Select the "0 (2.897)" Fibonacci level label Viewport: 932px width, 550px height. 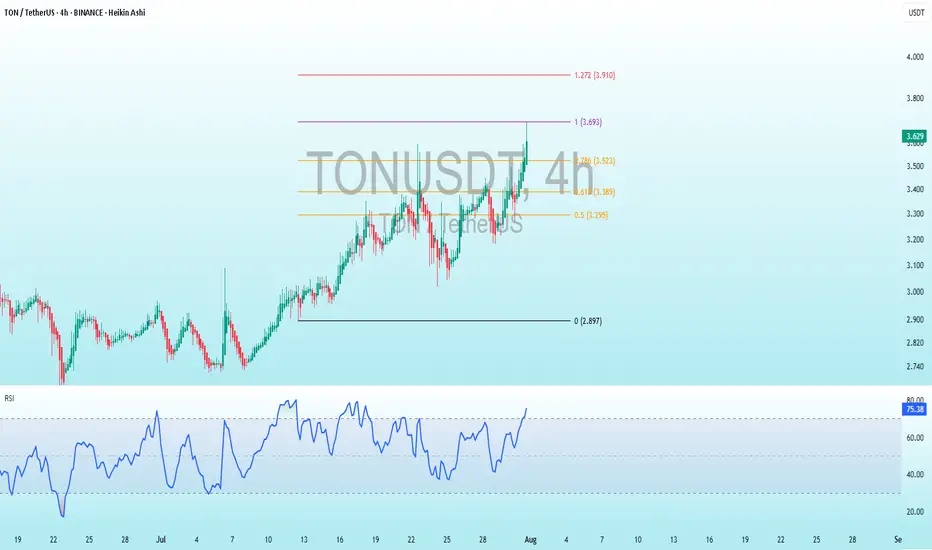tap(588, 321)
